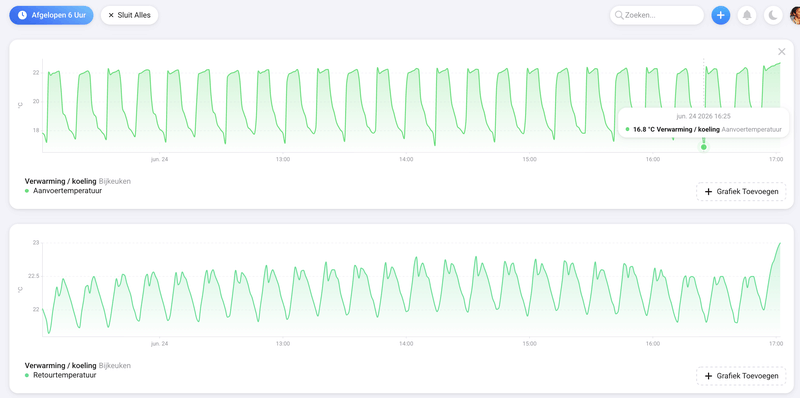Click plus icon on bottom Grafiek Toevoegen

point(708,376)
